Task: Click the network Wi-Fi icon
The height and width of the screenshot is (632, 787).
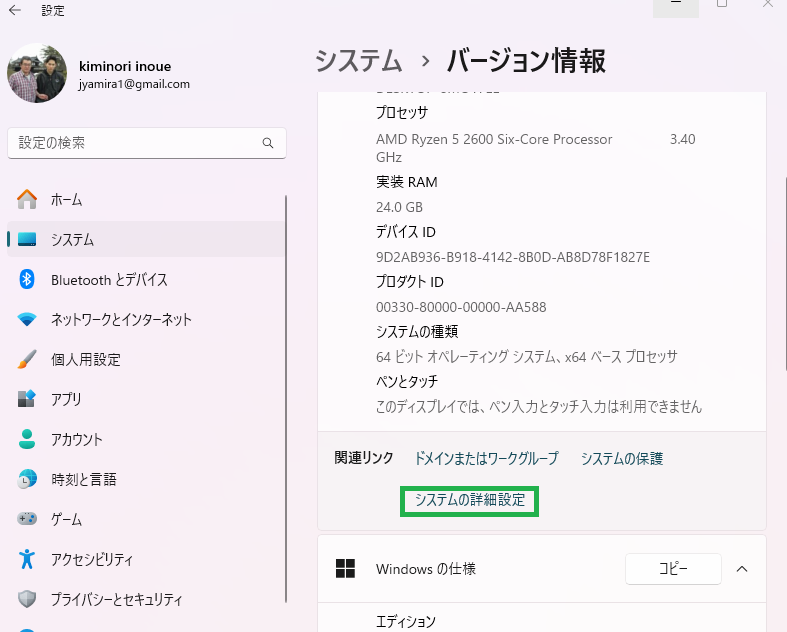Action: point(27,319)
